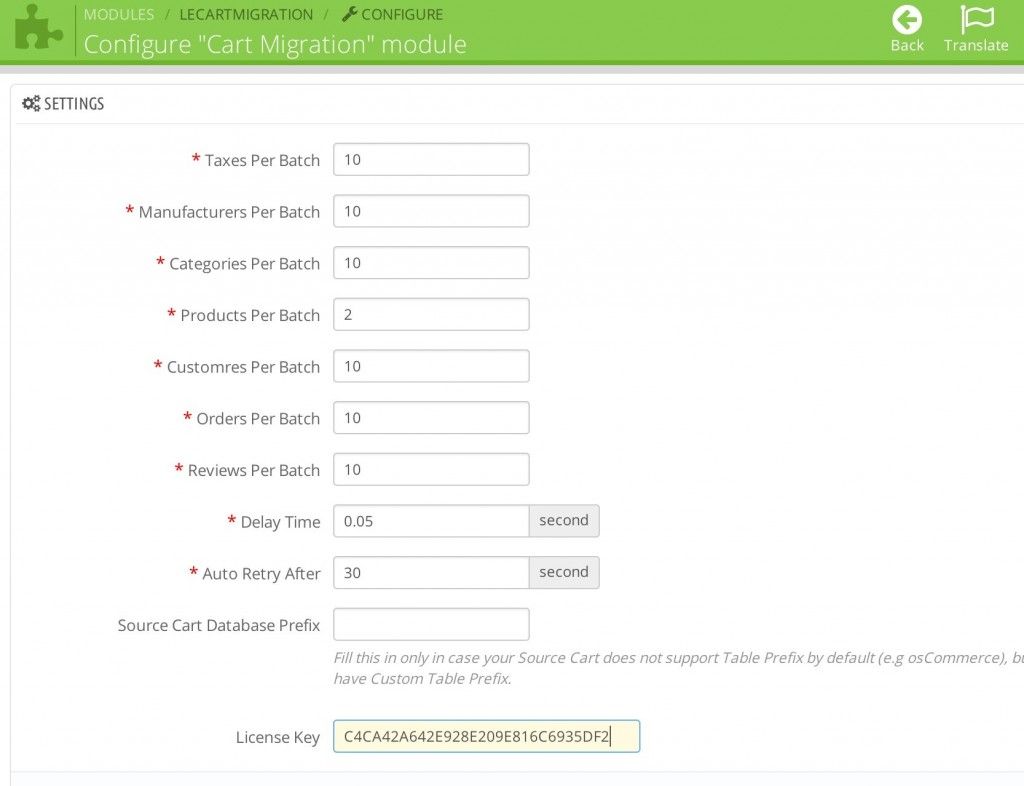Click the Categories Per Batch label
The width and height of the screenshot is (1024, 786).
[244, 264]
